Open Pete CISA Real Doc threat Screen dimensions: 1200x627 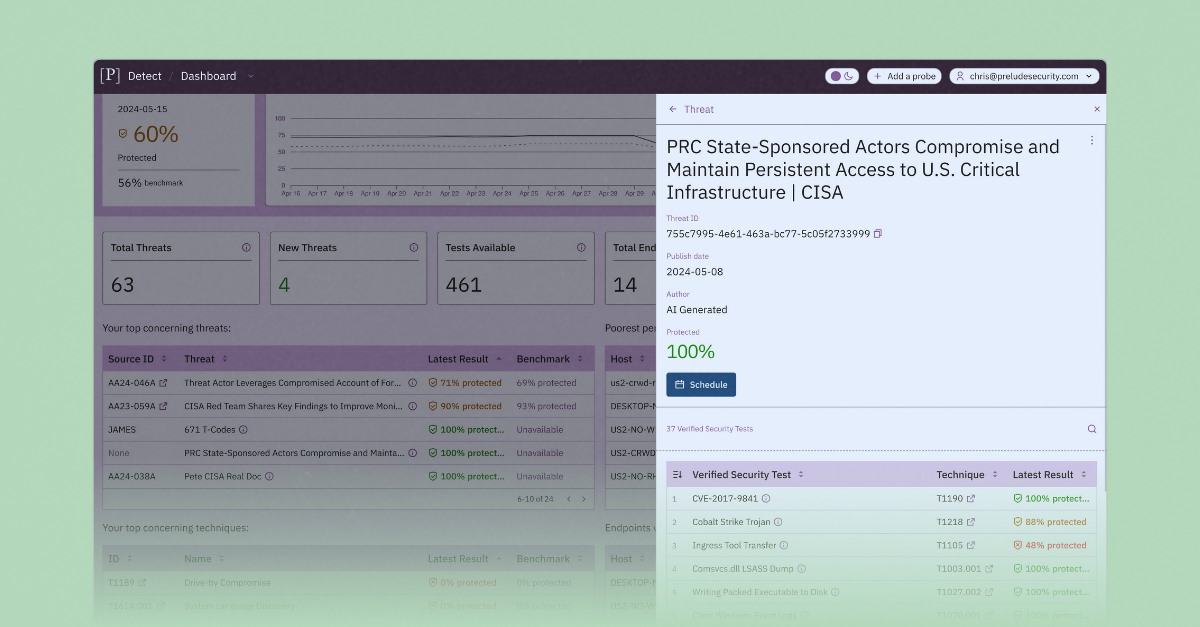tap(223, 477)
